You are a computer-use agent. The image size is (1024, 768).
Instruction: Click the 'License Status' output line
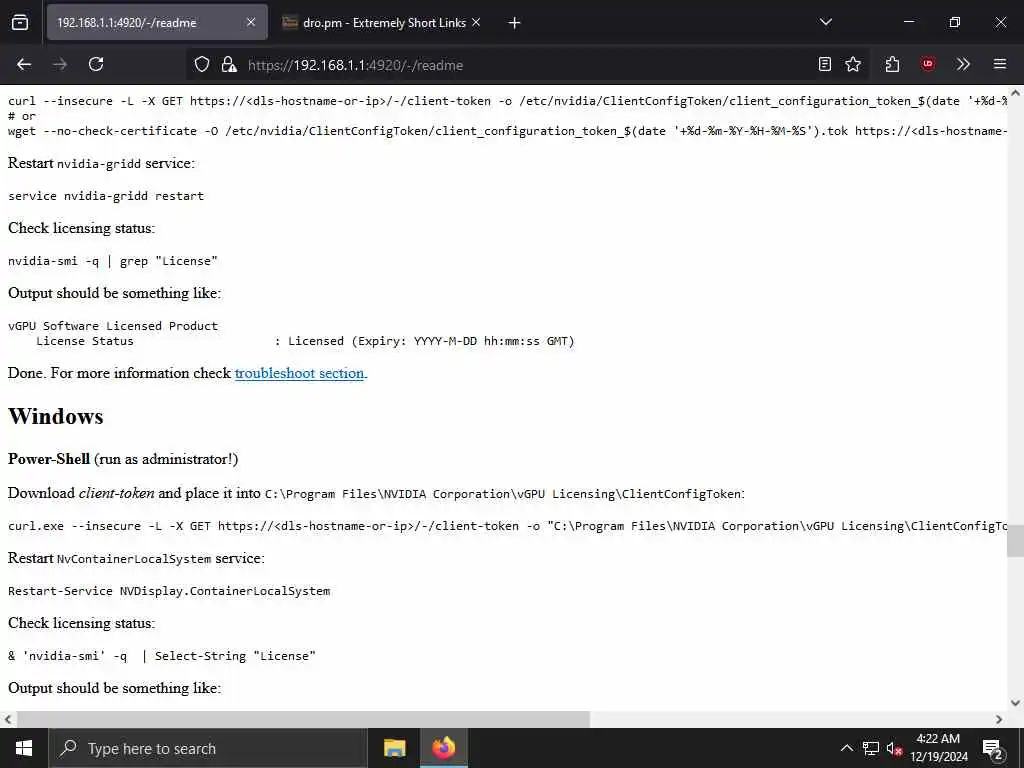click(305, 341)
